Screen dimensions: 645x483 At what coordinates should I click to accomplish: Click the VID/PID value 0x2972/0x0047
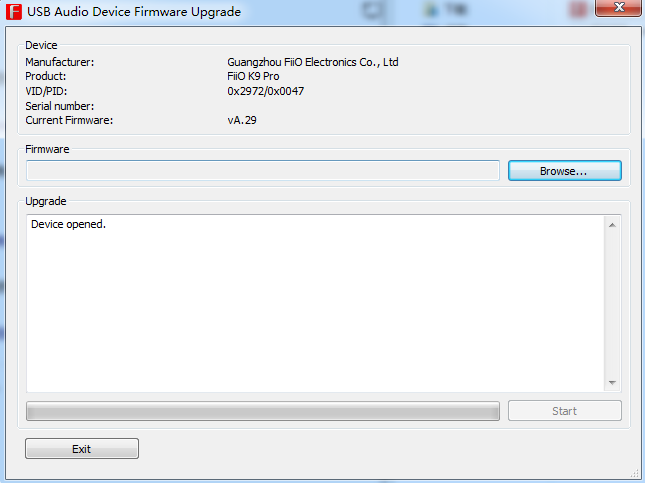(x=265, y=91)
